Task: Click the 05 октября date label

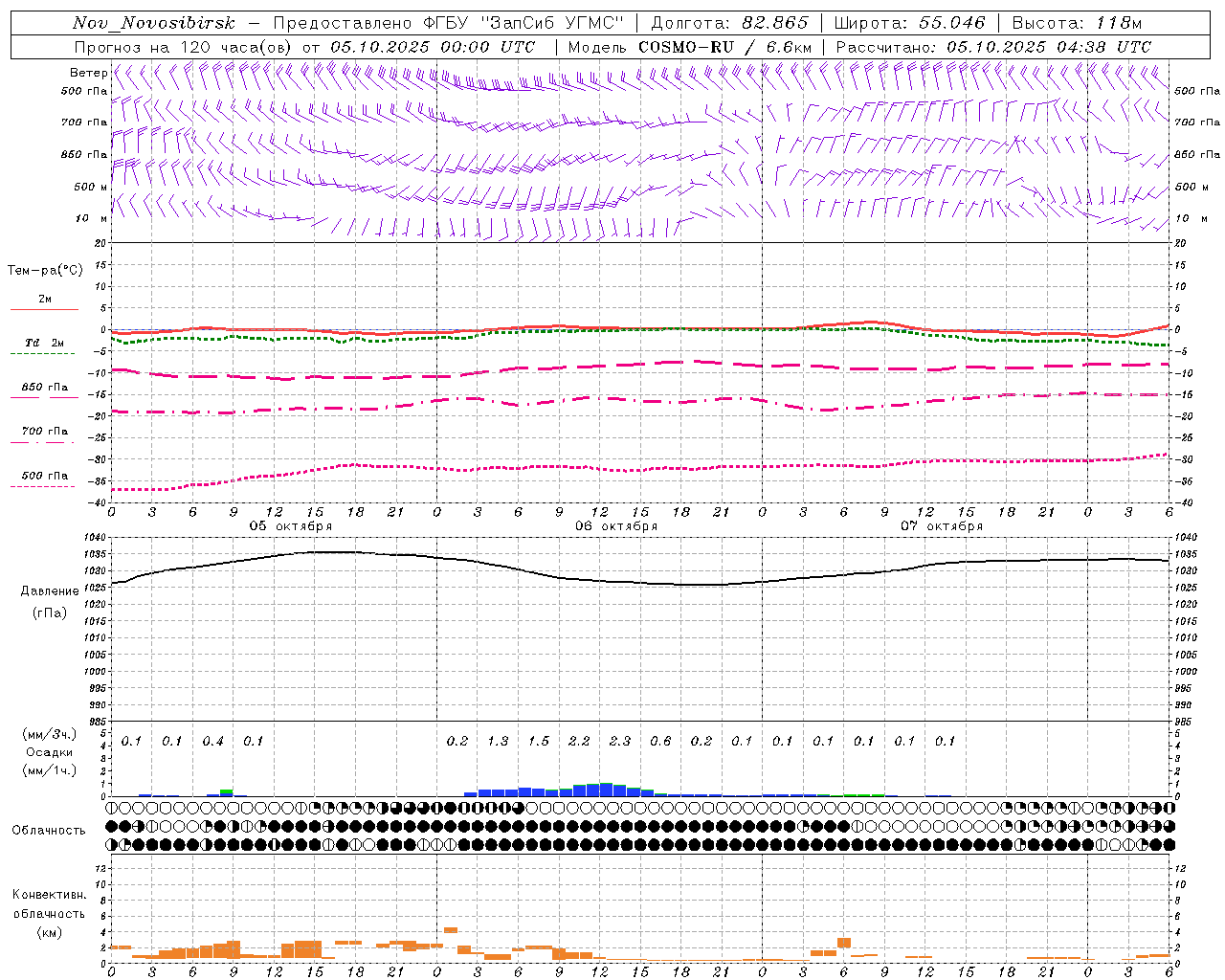Action: click(x=291, y=526)
